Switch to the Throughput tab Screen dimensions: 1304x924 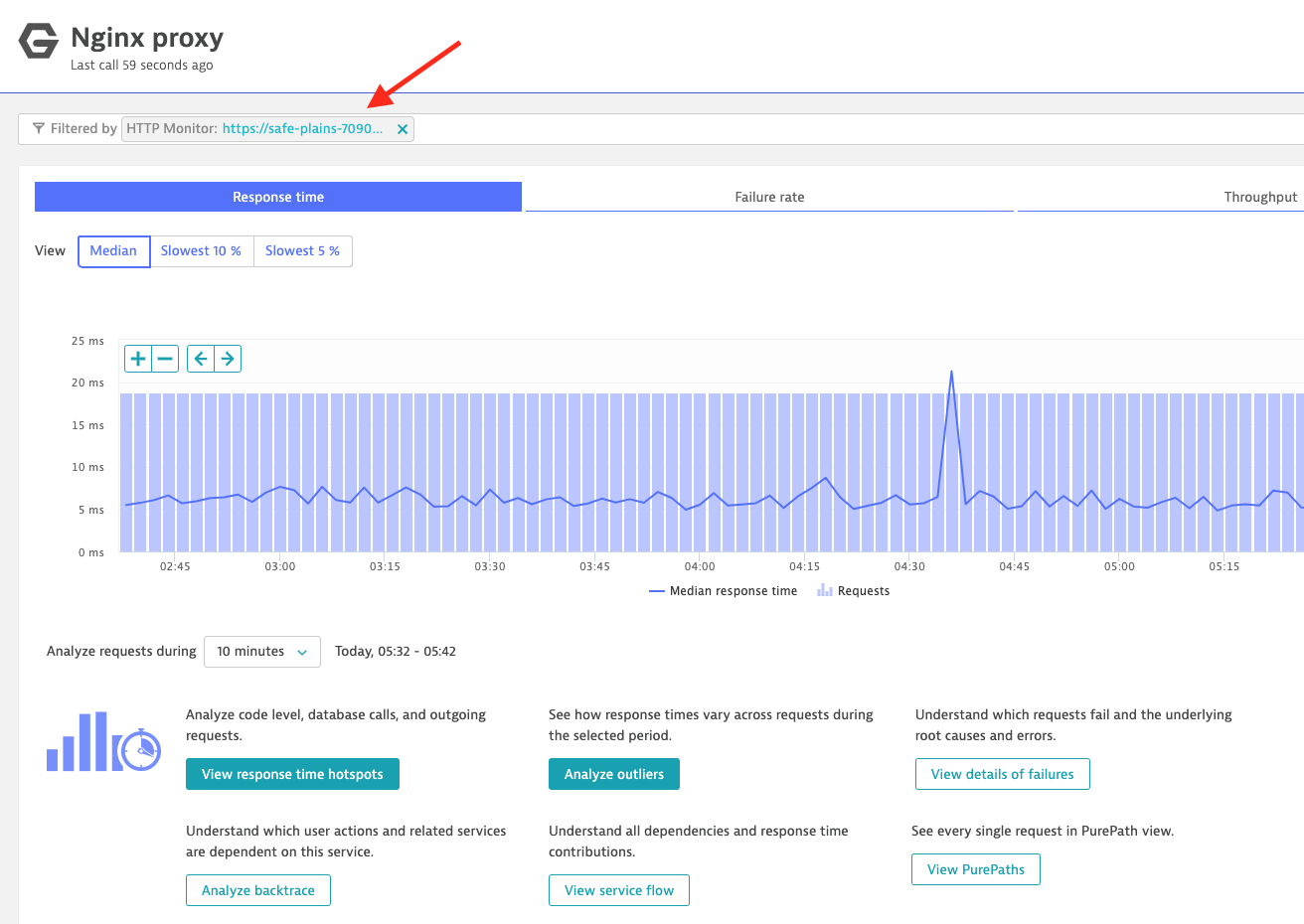tap(1161, 197)
